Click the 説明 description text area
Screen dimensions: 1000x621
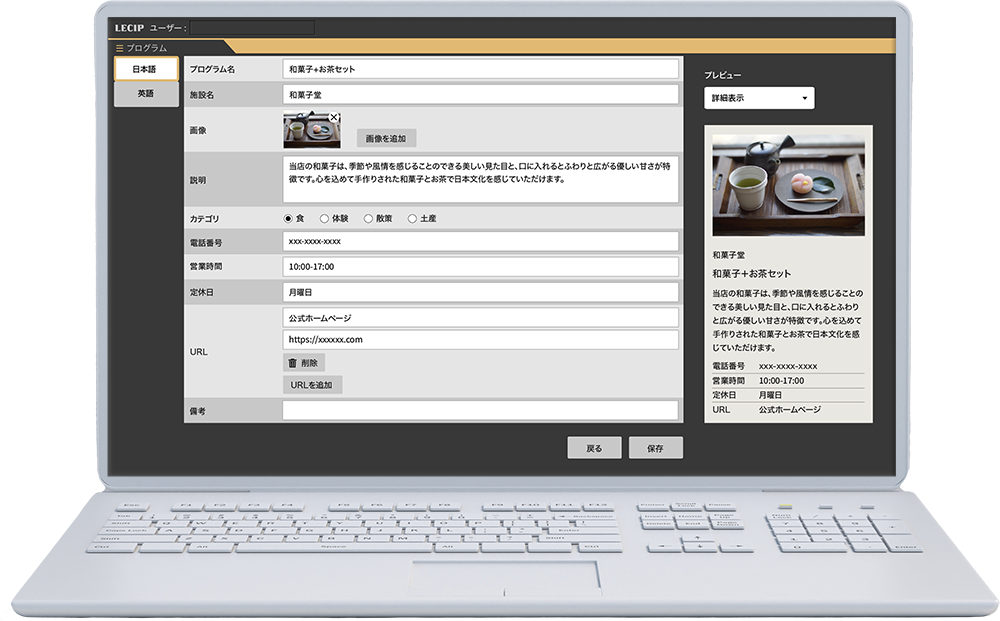(x=480, y=179)
